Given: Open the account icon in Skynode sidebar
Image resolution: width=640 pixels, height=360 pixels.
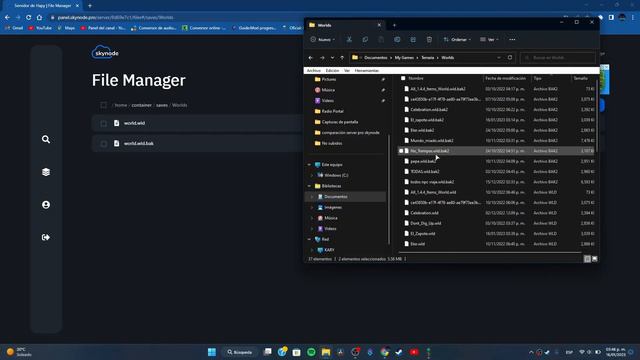Looking at the screenshot, I should click(46, 205).
